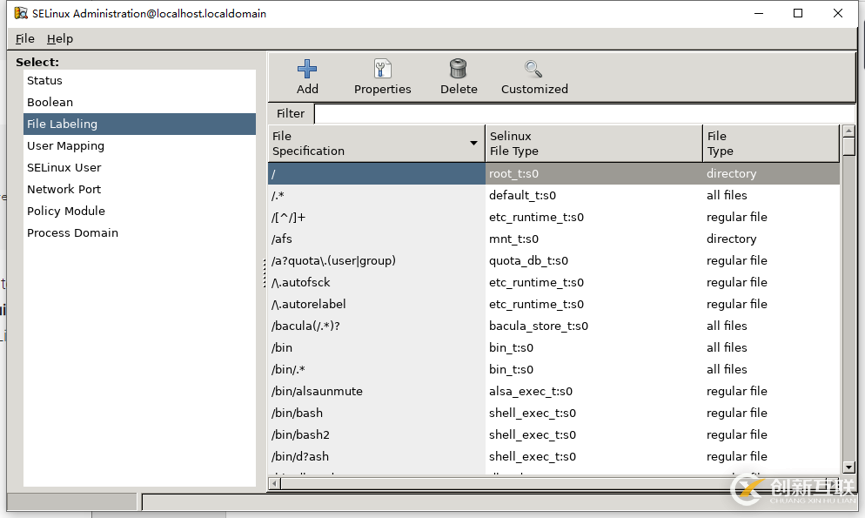Select the '/' root specification row

pos(554,174)
